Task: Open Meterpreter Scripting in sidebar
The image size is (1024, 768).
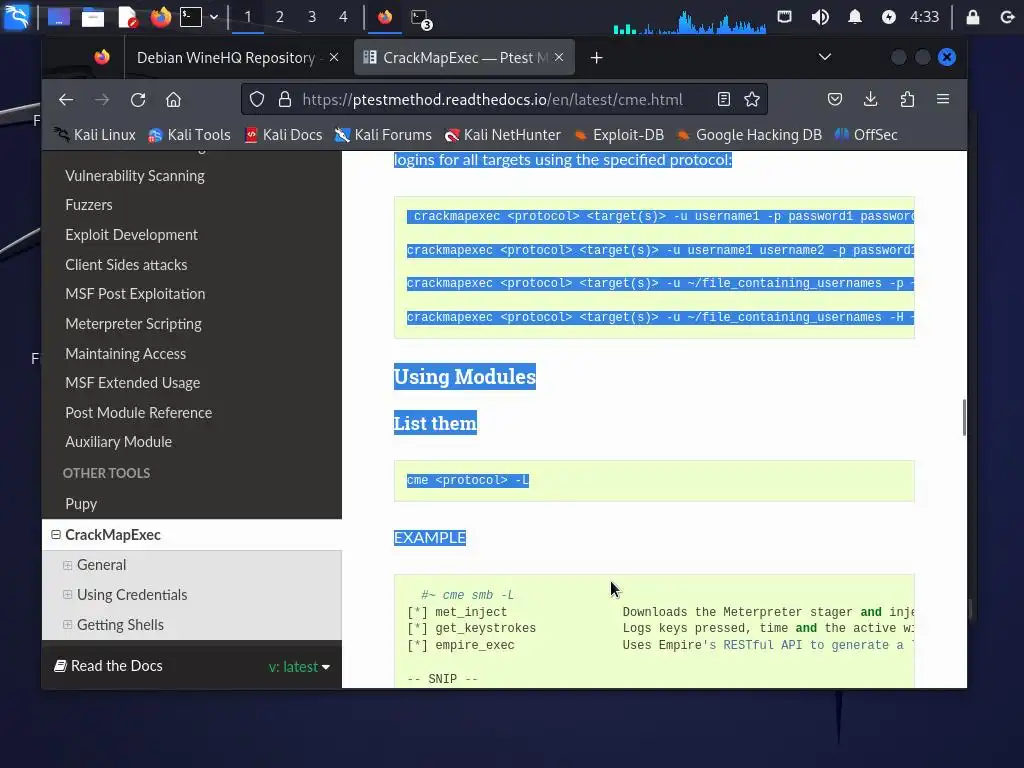Action: coord(133,324)
